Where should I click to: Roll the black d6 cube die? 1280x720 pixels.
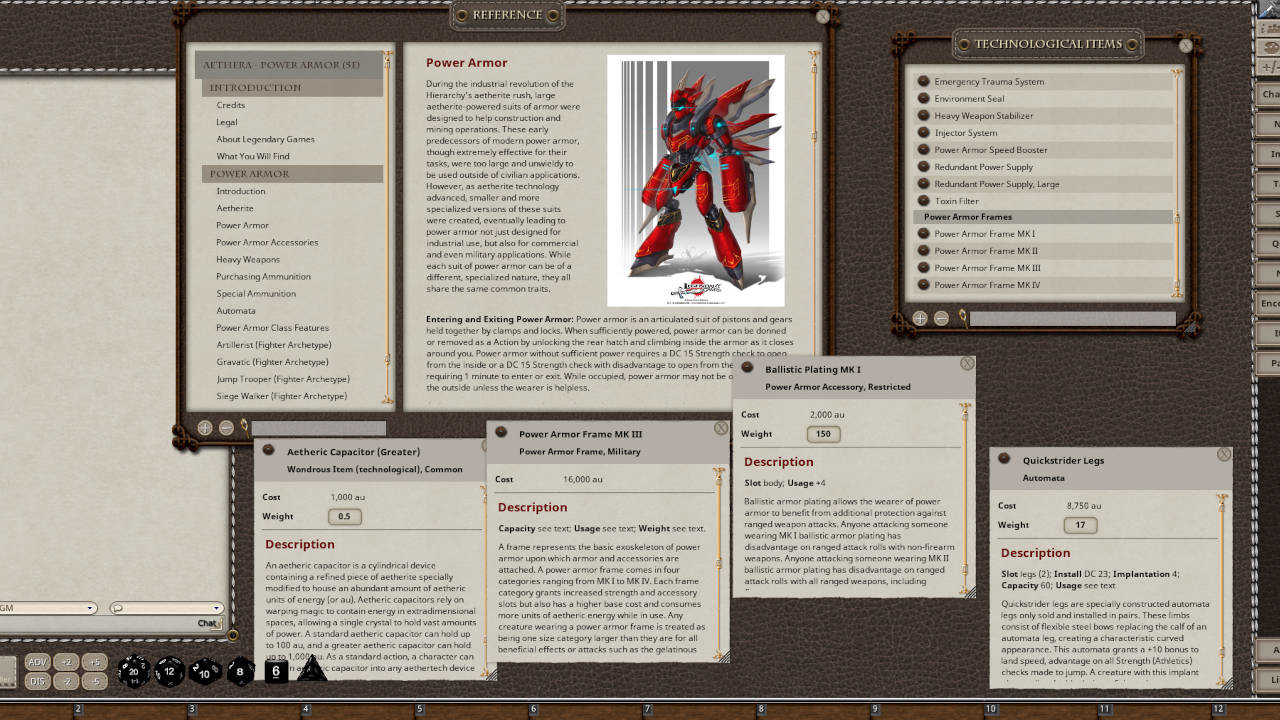[x=276, y=671]
